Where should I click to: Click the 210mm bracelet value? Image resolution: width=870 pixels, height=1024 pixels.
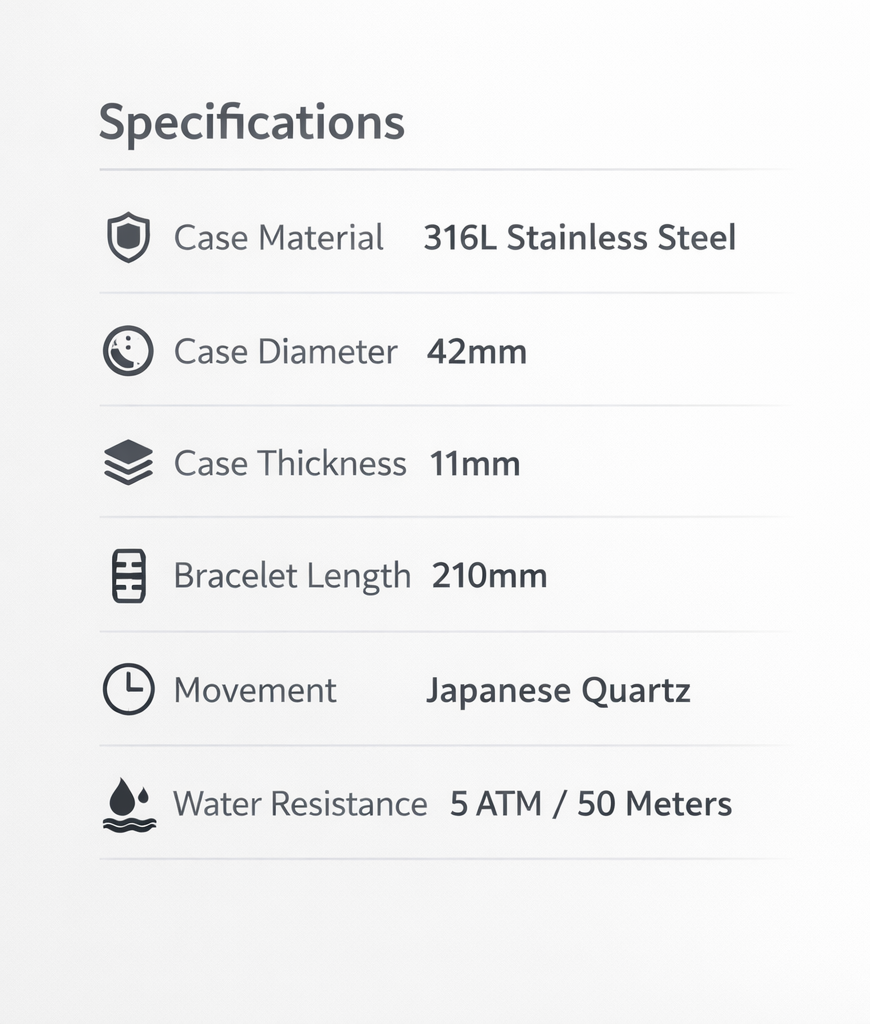click(489, 576)
